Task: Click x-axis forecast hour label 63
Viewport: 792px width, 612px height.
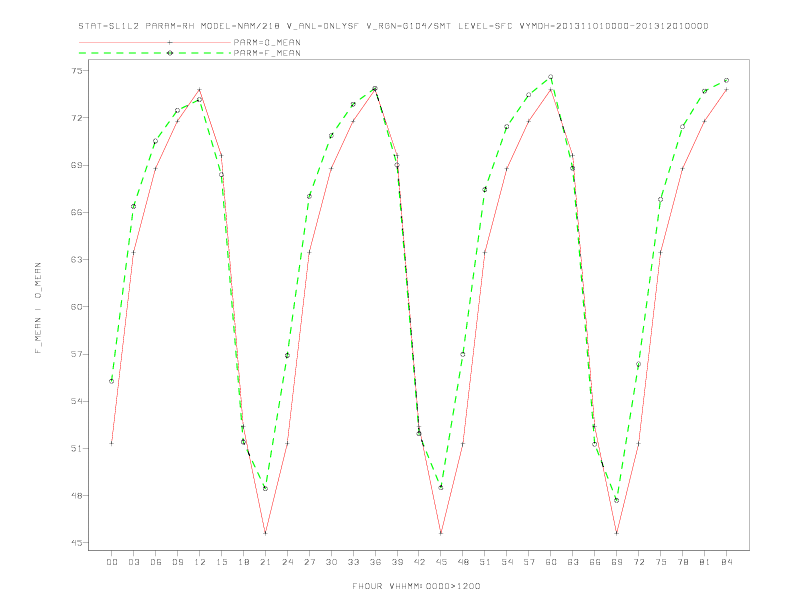Action: (x=573, y=562)
